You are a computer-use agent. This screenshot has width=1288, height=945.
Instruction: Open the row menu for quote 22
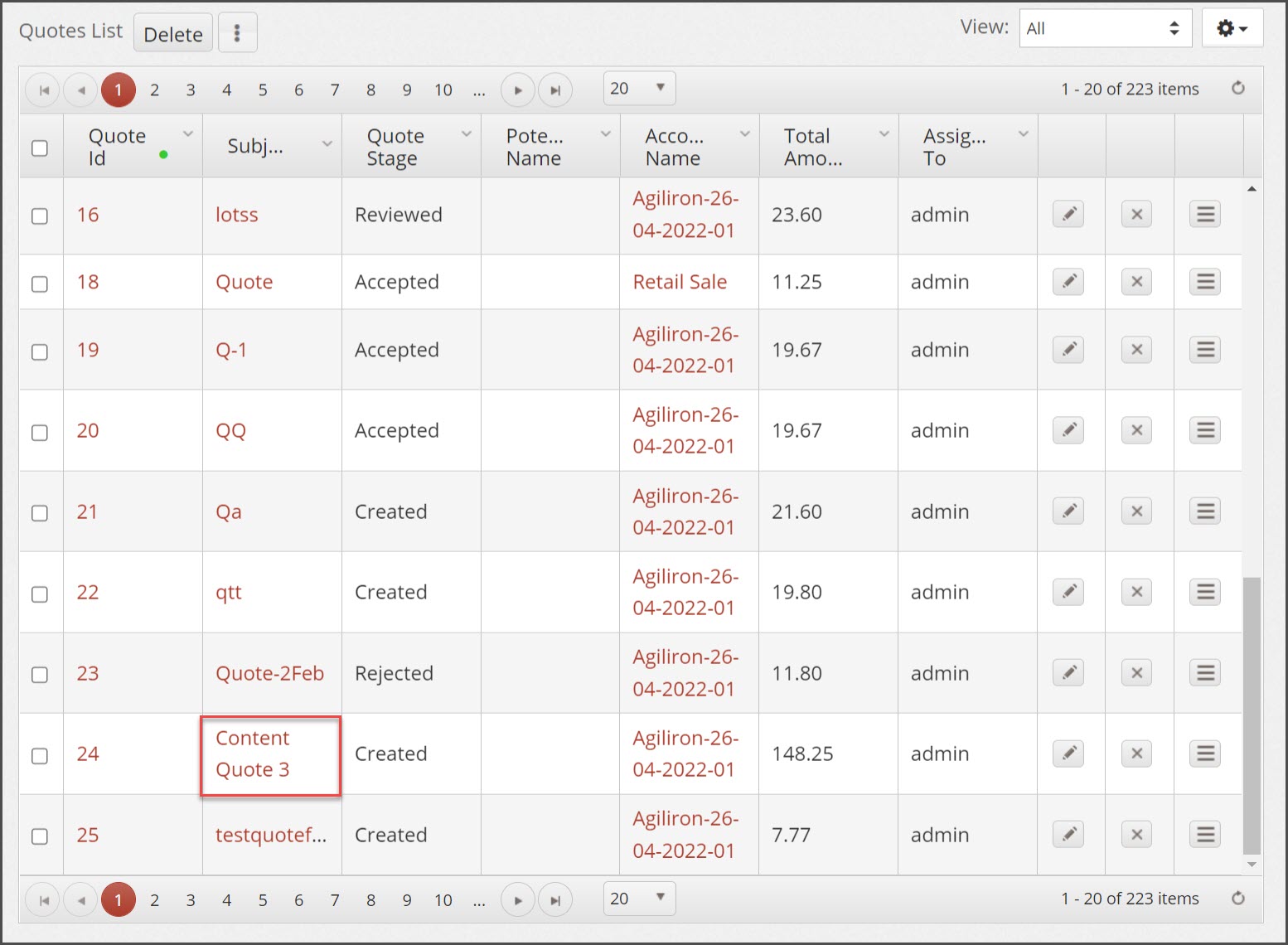pos(1206,592)
